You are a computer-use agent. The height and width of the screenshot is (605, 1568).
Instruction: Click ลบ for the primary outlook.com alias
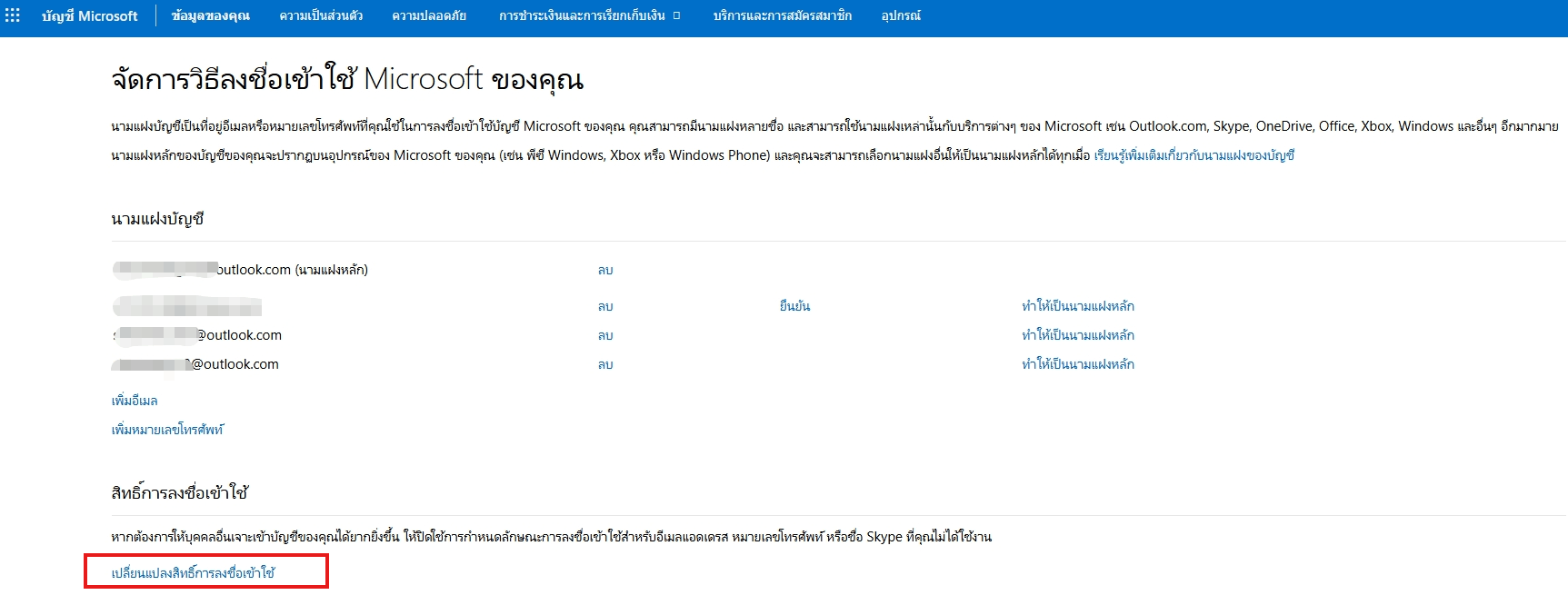pyautogui.click(x=605, y=271)
